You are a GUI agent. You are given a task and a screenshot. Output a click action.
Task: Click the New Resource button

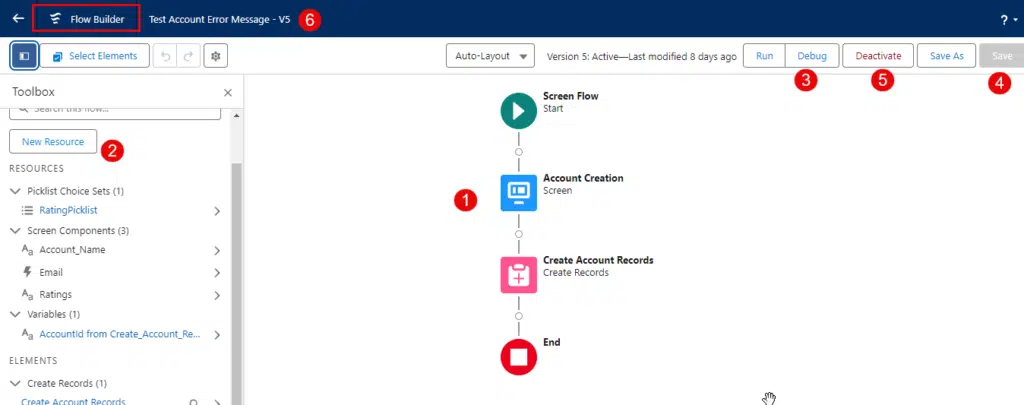[53, 141]
